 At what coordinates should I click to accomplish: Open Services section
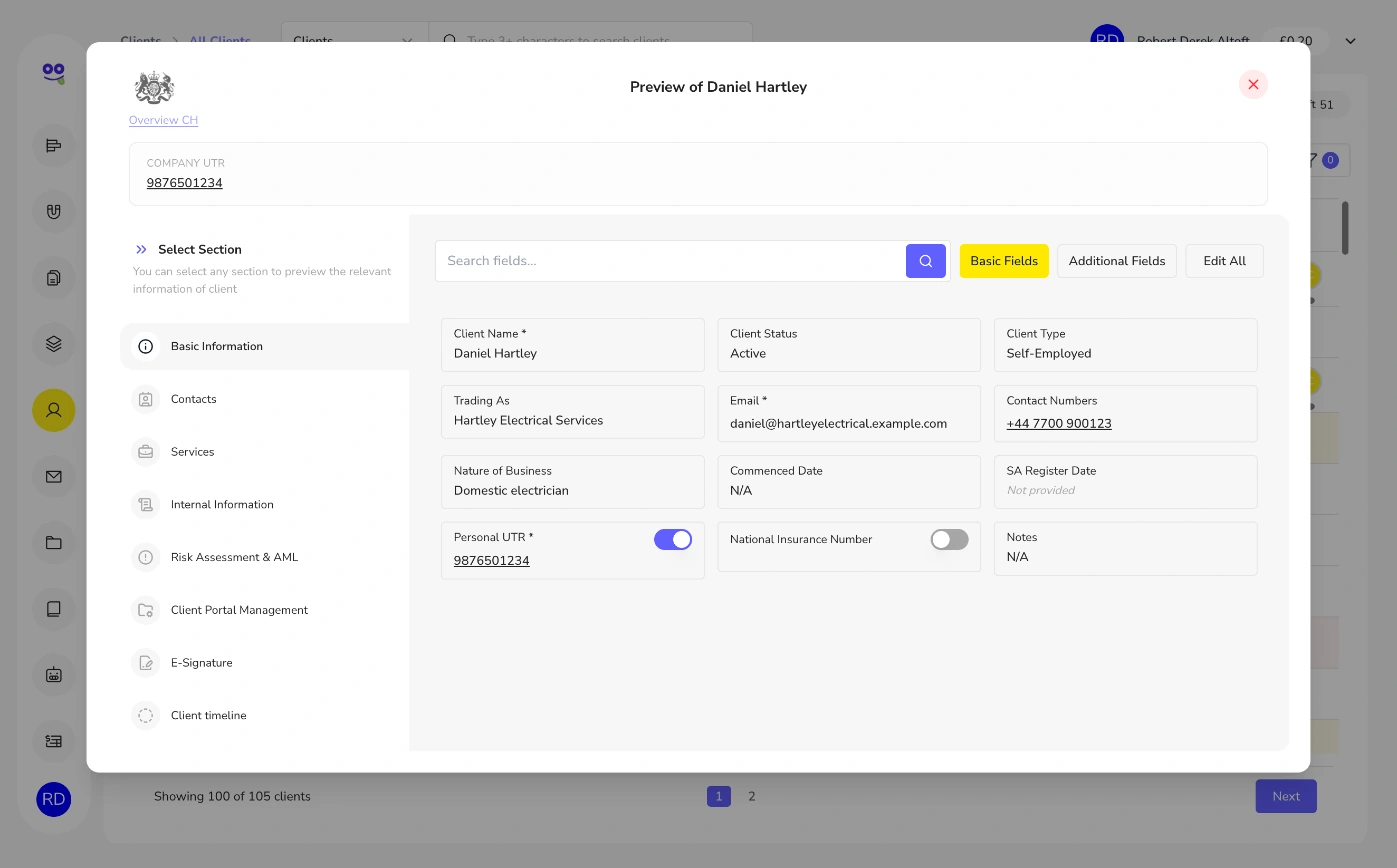coord(265,452)
